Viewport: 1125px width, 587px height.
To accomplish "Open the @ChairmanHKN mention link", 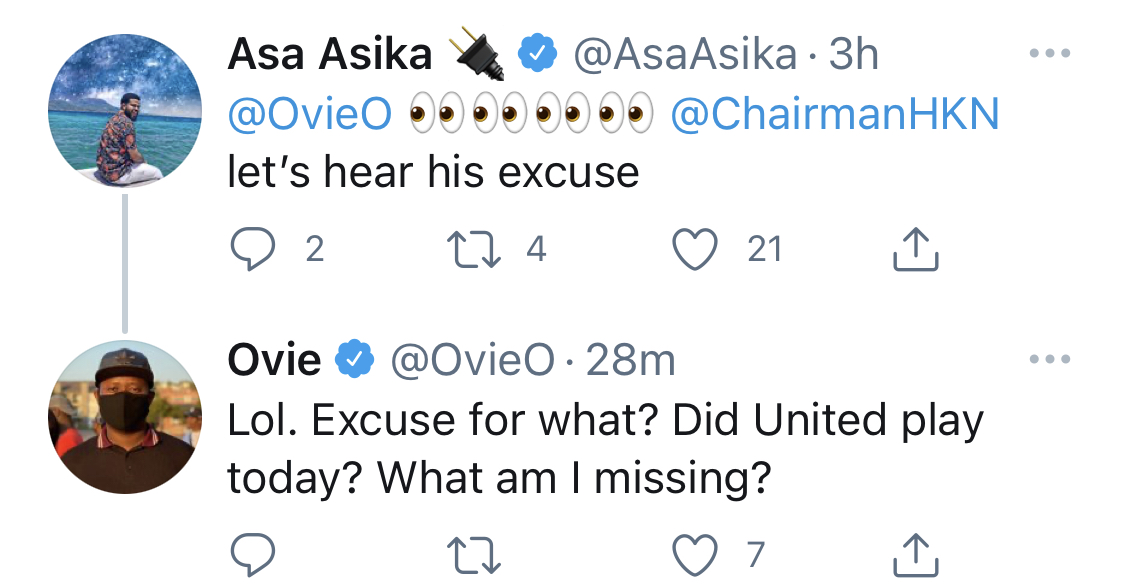I will (x=834, y=115).
